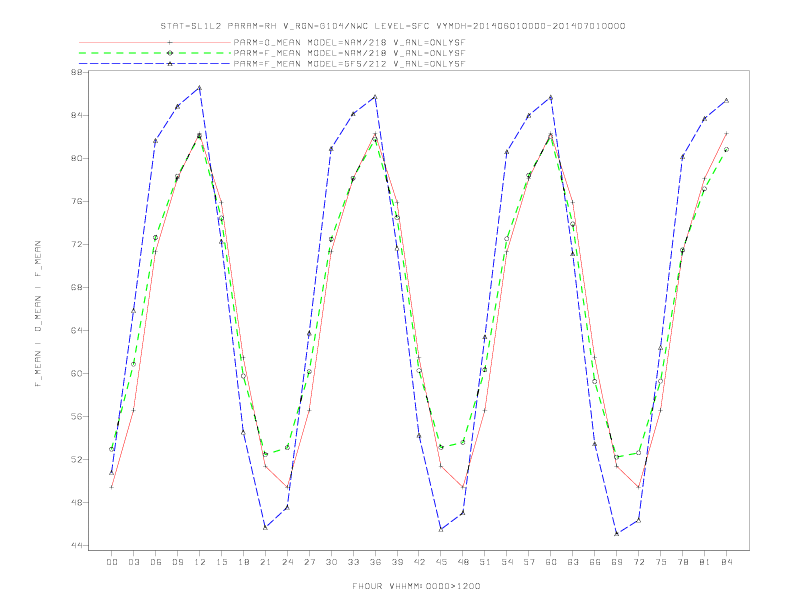Click the blue GFS triangle marker at hour 69 minimum
792x612 pixels.
coord(617,533)
